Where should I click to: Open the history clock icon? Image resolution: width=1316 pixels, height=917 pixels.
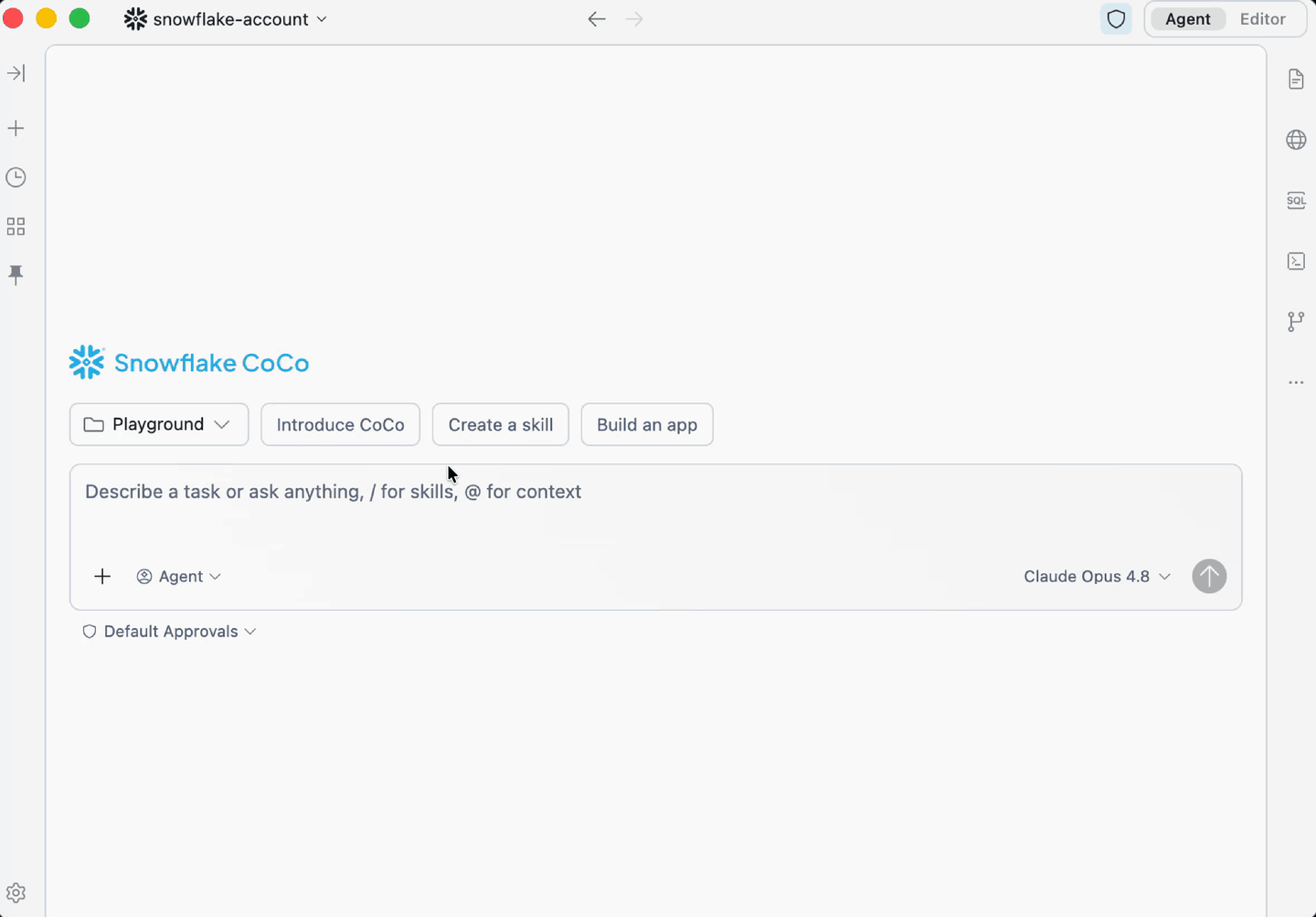16,177
